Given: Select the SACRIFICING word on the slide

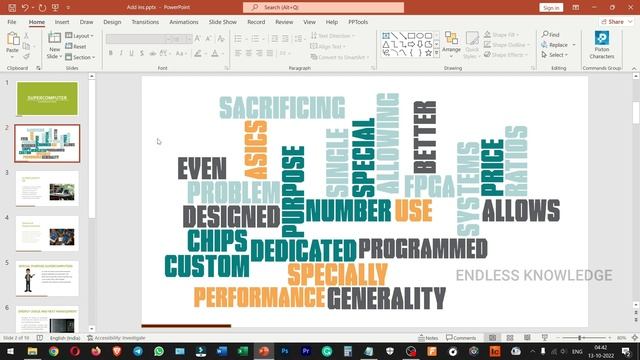Looking at the screenshot, I should click(282, 108).
